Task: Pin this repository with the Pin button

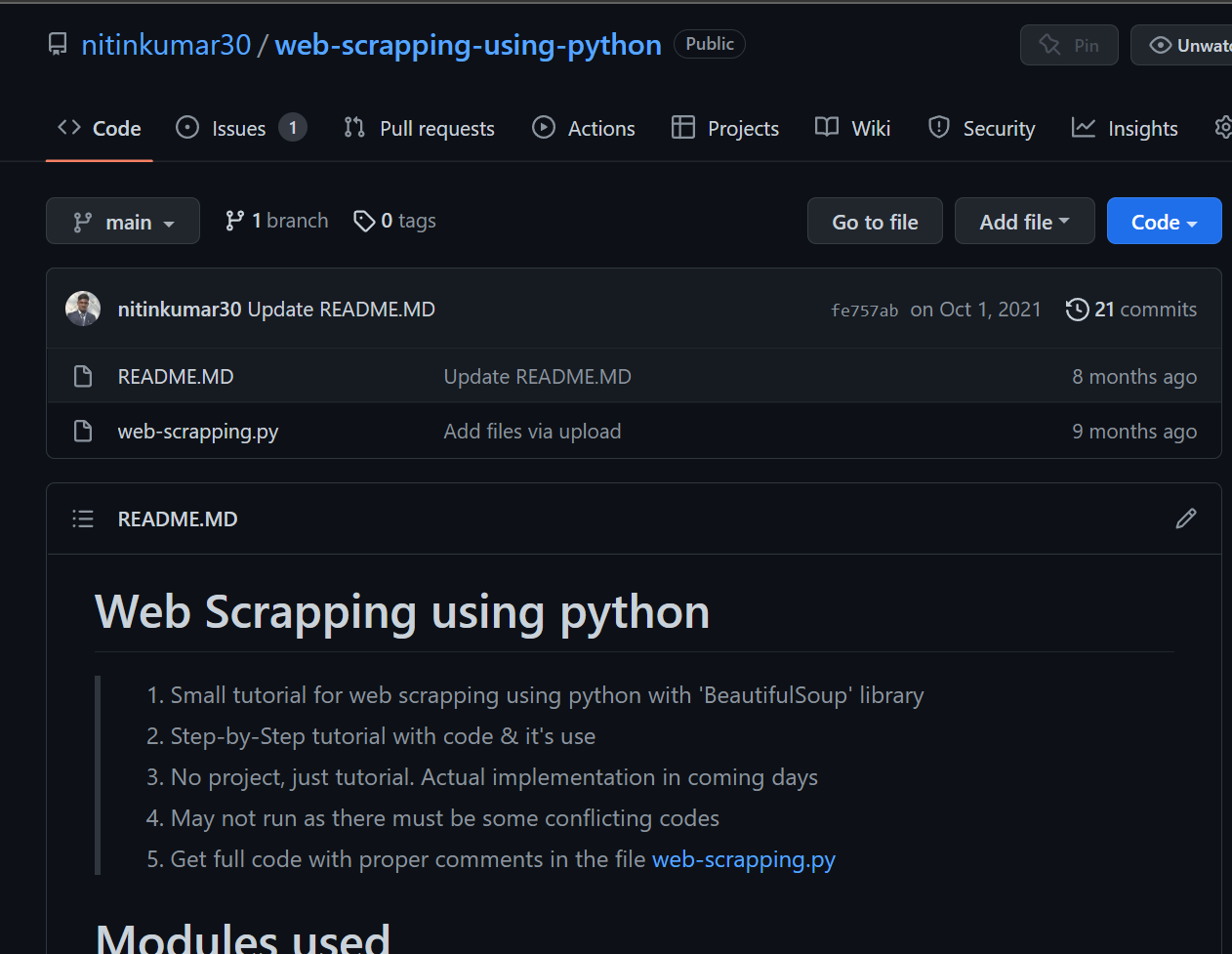Action: [1069, 46]
